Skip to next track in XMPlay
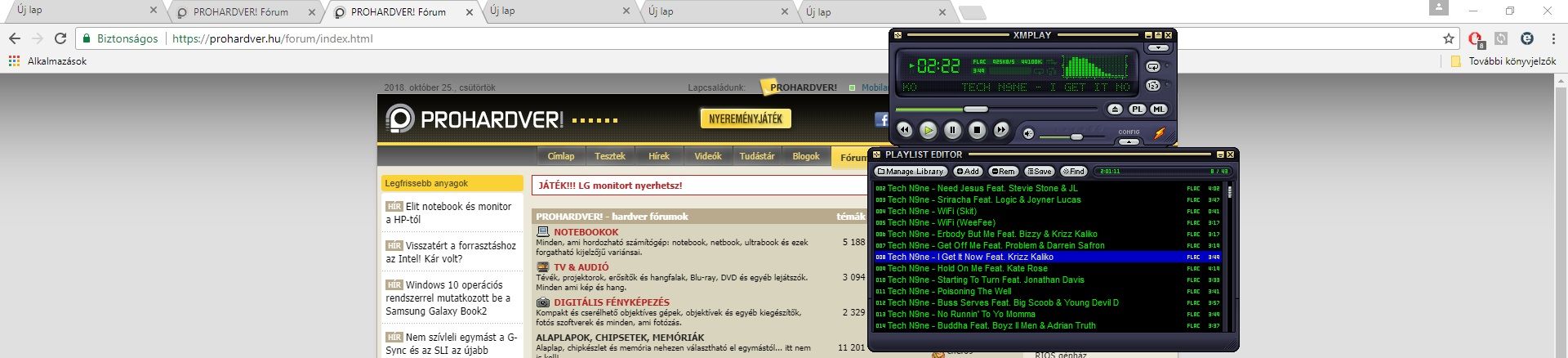The height and width of the screenshot is (358, 1568). 1001,130
